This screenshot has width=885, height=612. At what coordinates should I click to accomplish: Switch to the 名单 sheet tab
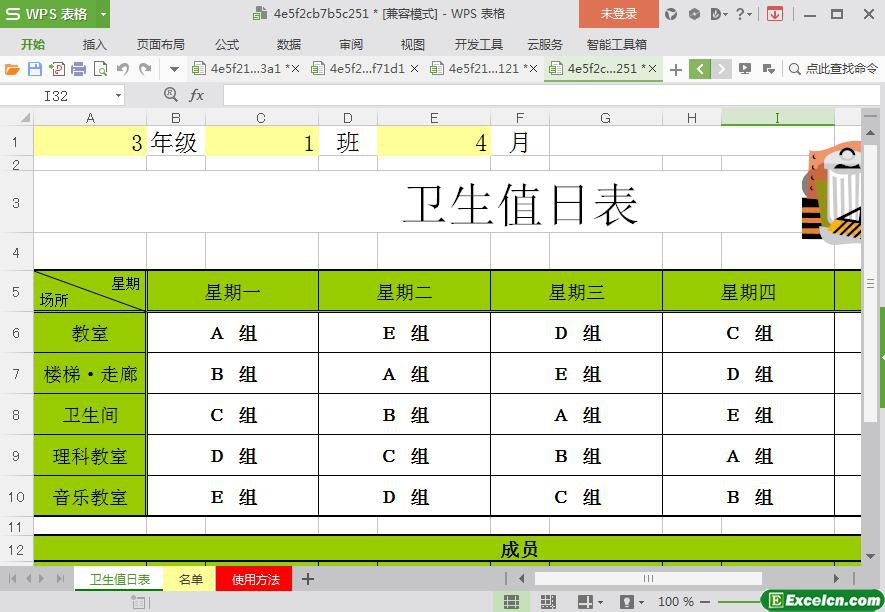pos(190,579)
